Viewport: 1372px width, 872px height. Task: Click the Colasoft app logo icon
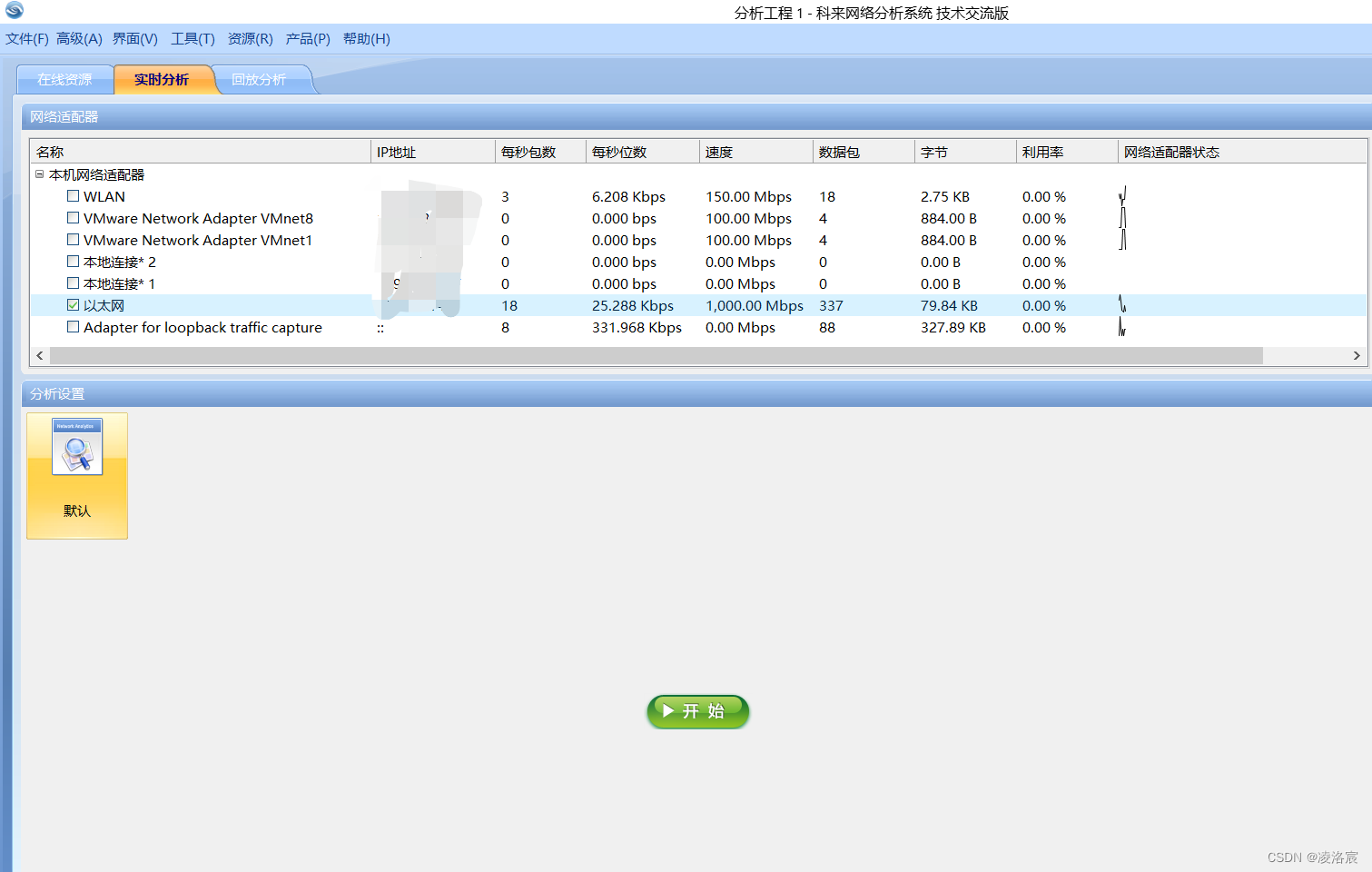click(x=15, y=10)
